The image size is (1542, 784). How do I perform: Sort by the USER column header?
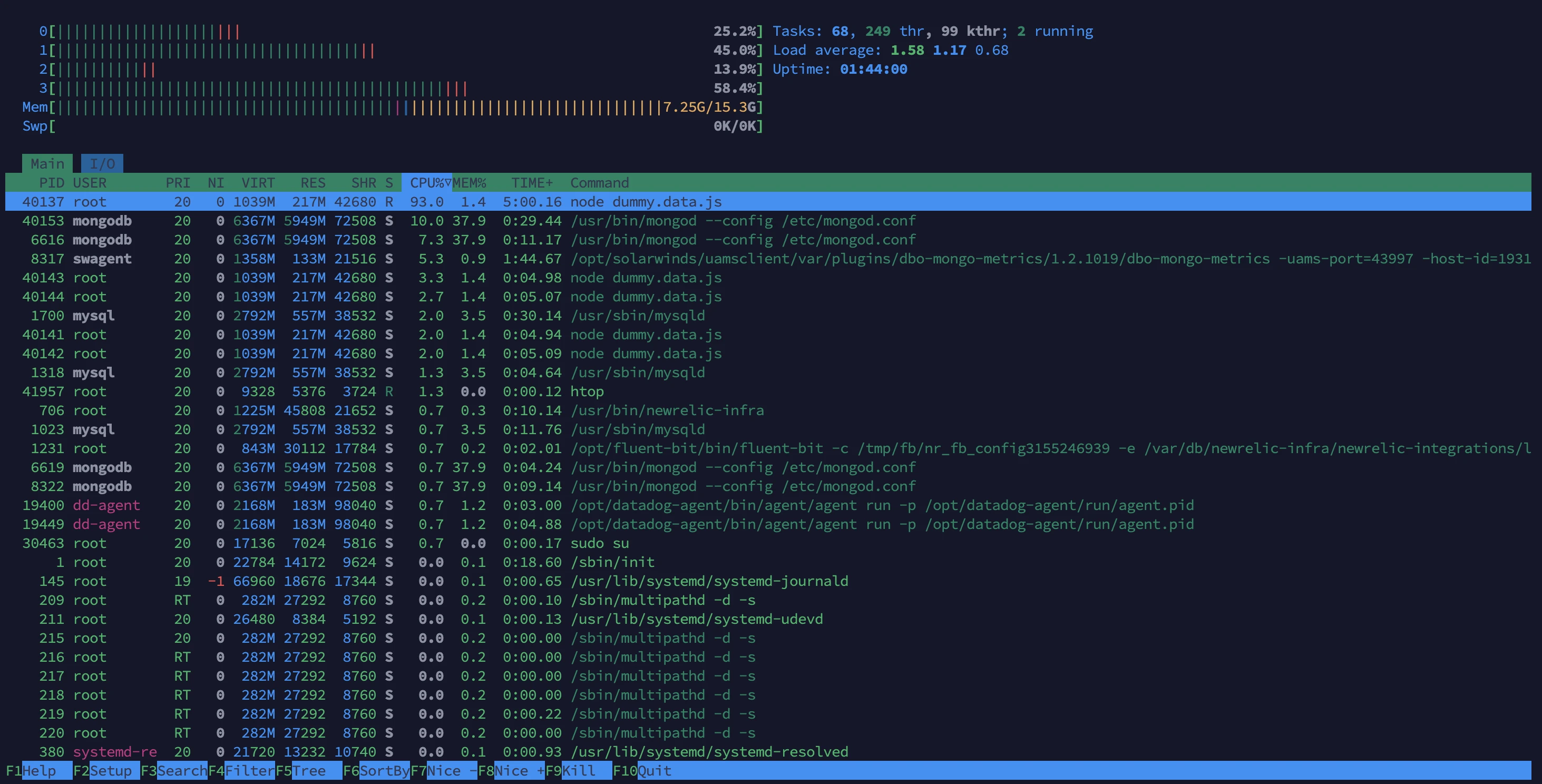click(90, 182)
